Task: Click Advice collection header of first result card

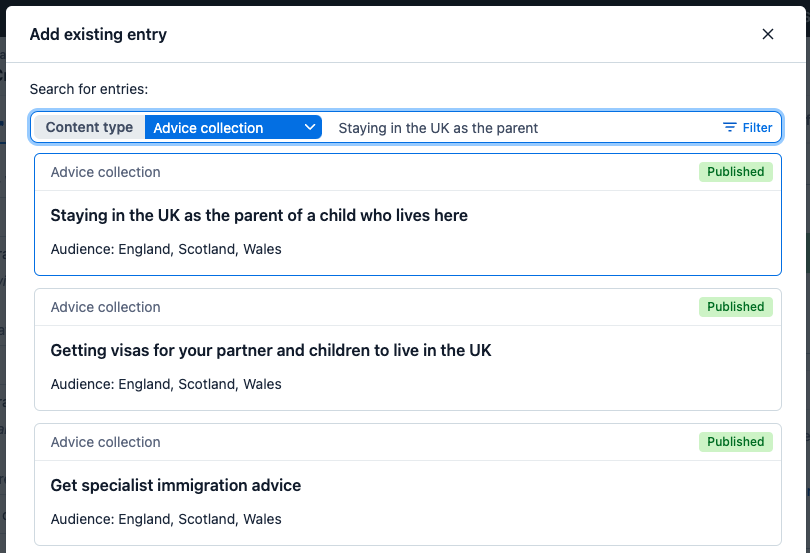Action: [x=106, y=172]
